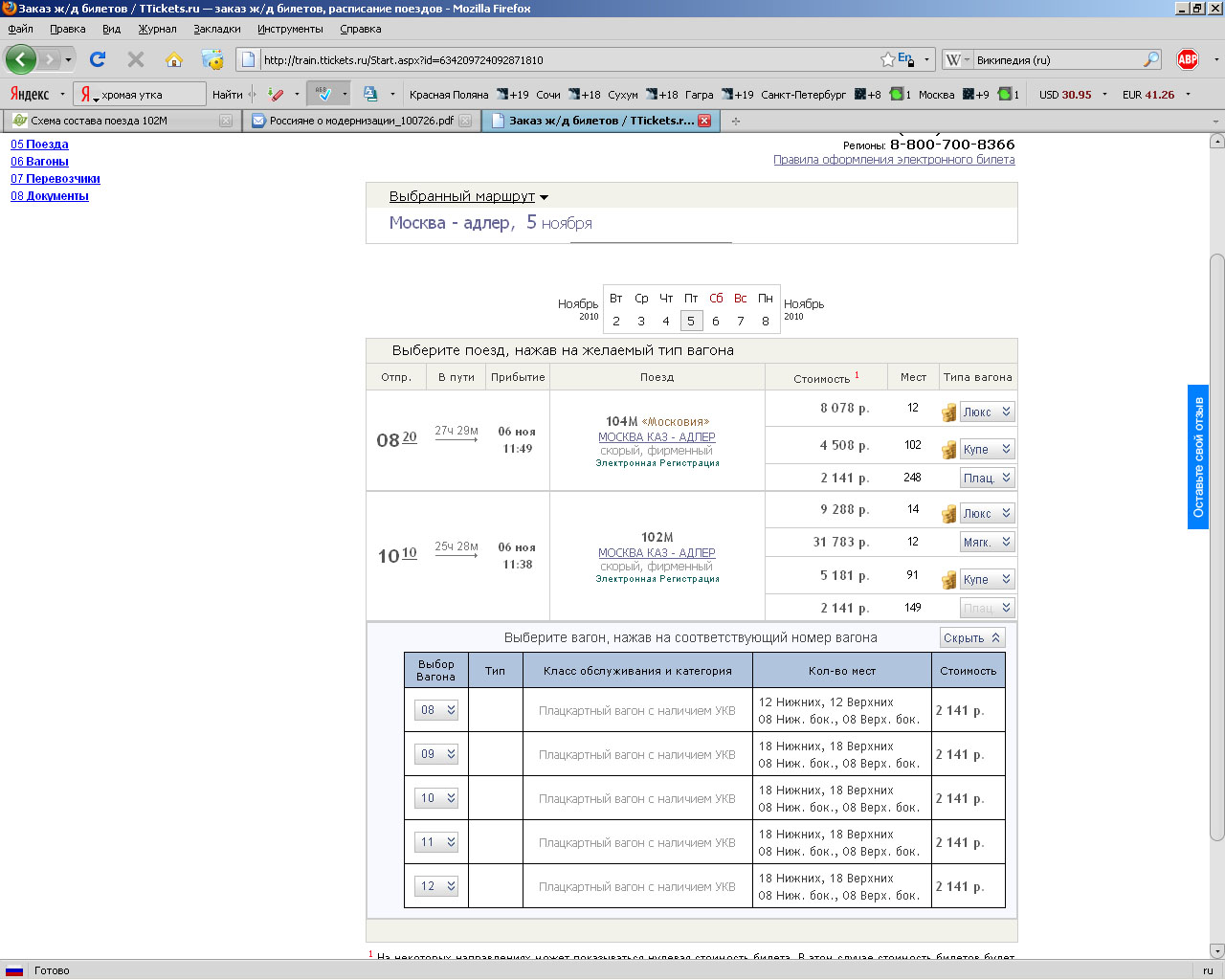Click the search magnifier in Wikipedia box

[x=1150, y=59]
